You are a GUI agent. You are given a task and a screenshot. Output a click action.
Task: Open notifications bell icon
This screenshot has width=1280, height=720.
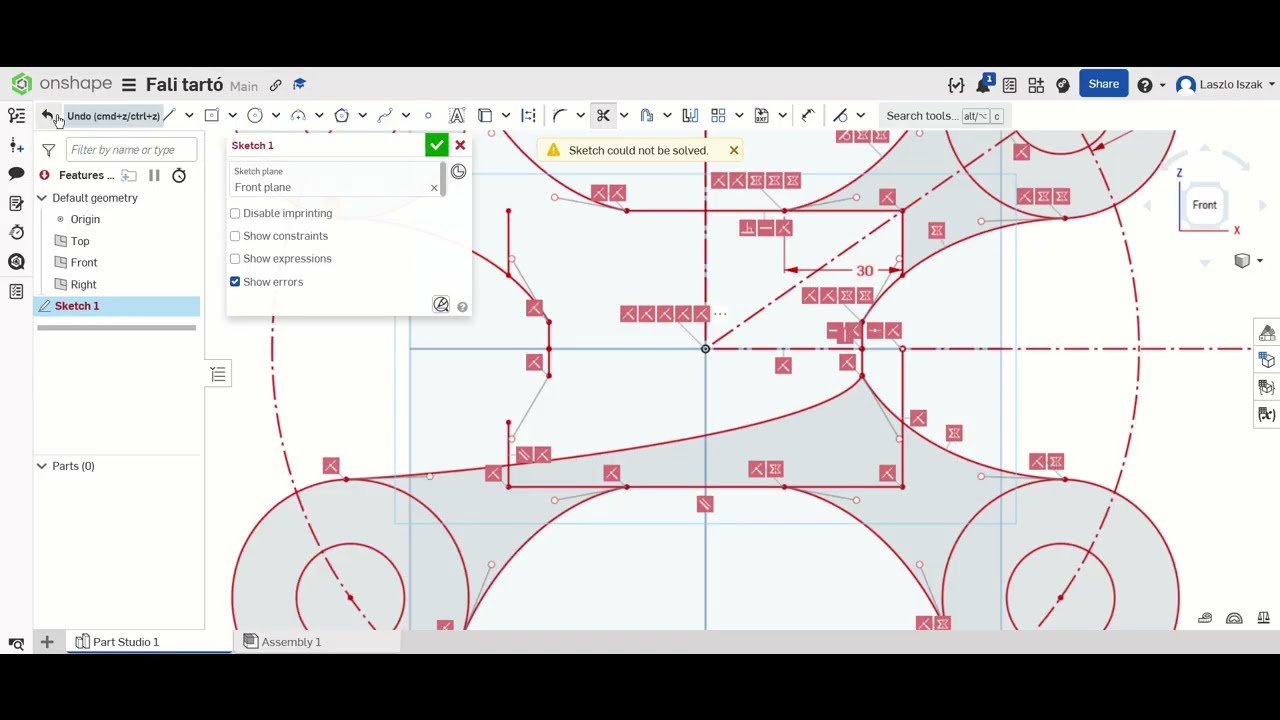(x=984, y=85)
